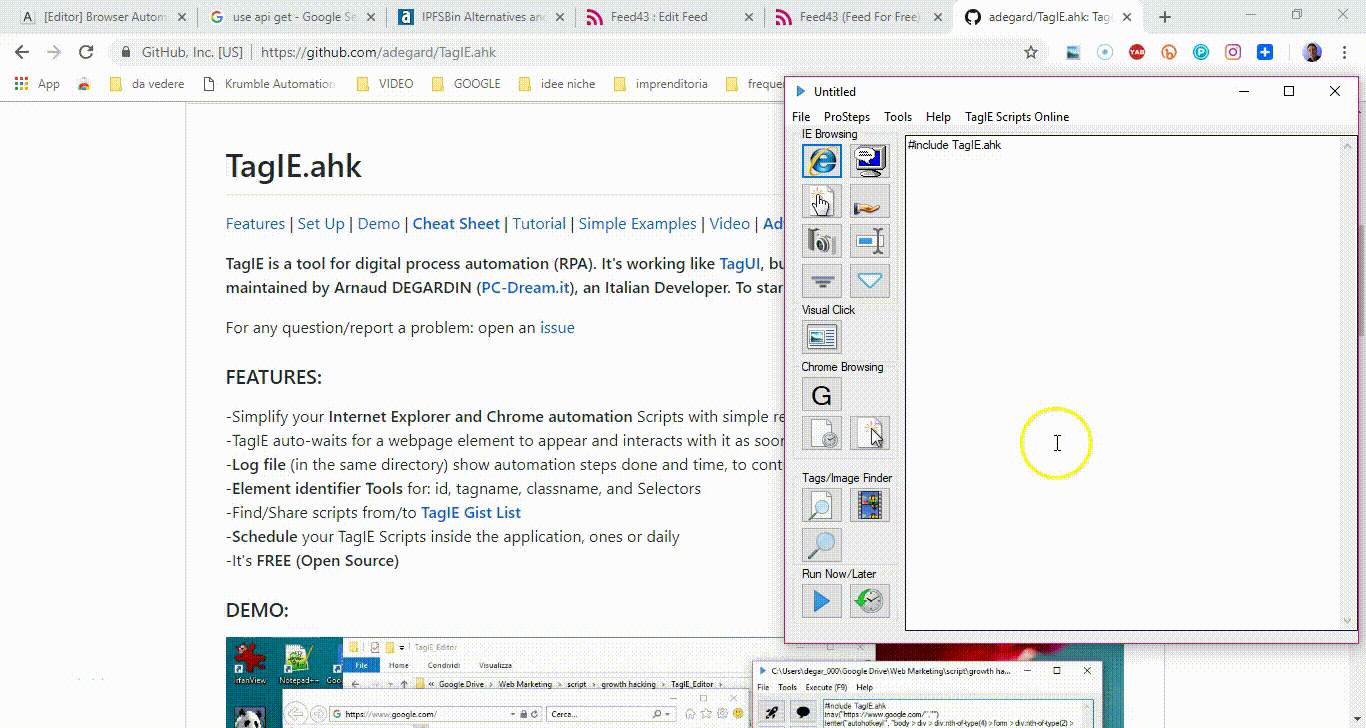Image resolution: width=1366 pixels, height=728 pixels.
Task: Open the 'idee niche' bookmark folder
Action: click(557, 84)
